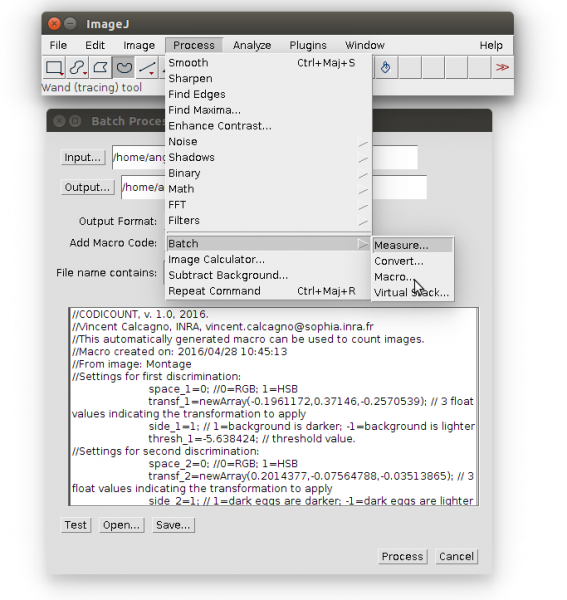
Task: Click the Save... button
Action: click(x=173, y=525)
